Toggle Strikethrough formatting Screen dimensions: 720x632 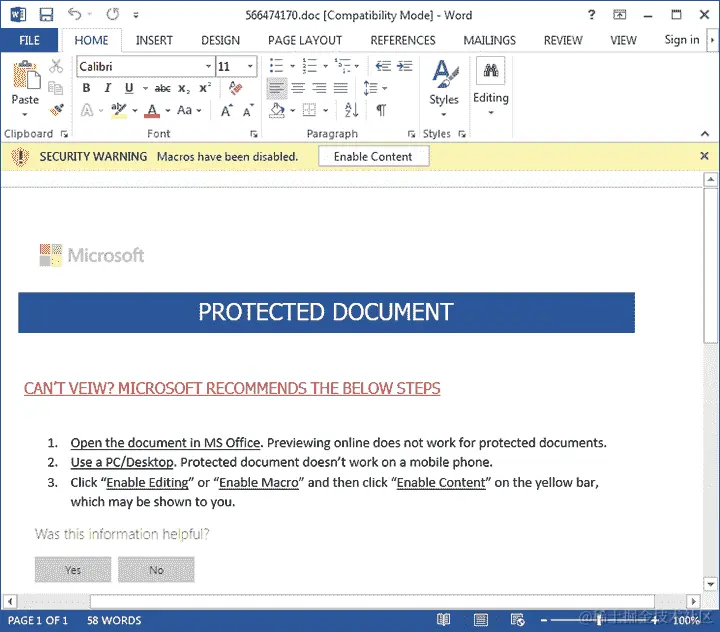pyautogui.click(x=163, y=88)
